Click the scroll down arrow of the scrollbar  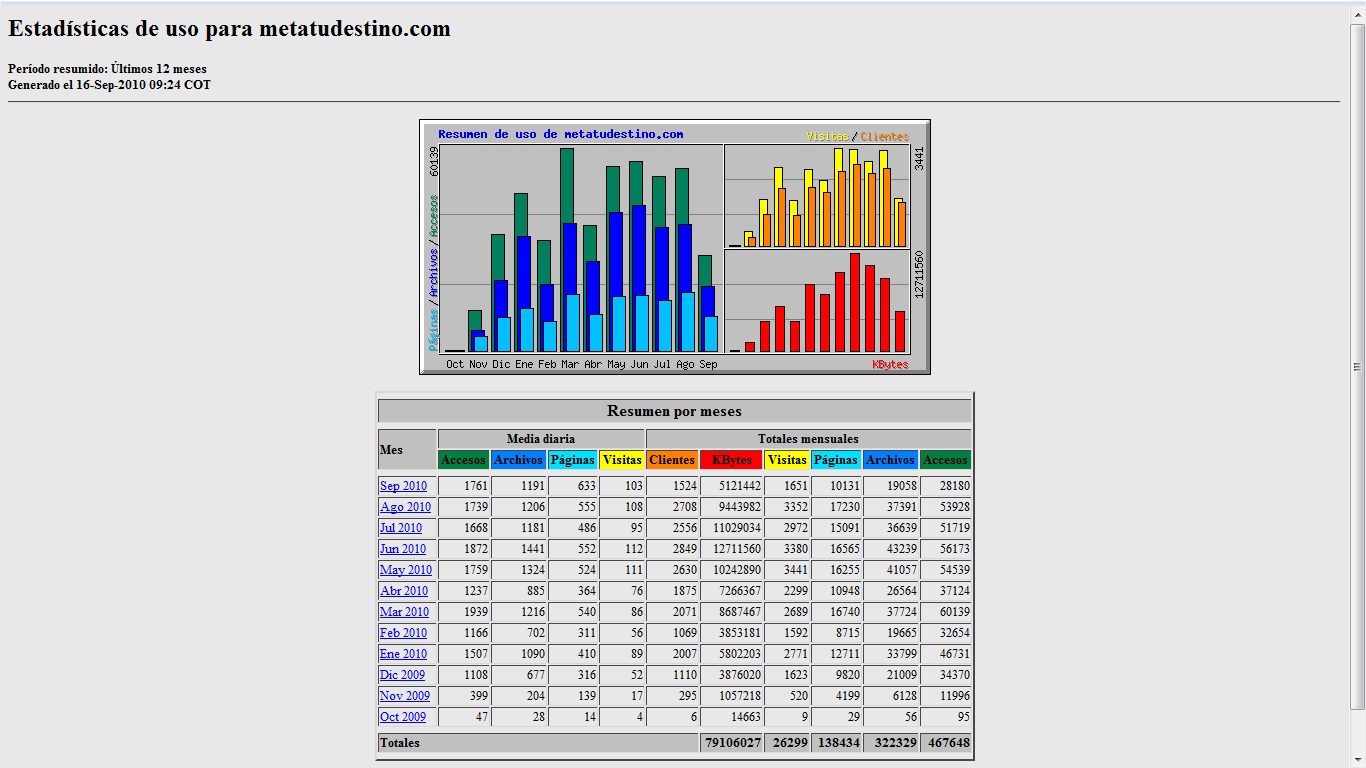tap(1358, 760)
